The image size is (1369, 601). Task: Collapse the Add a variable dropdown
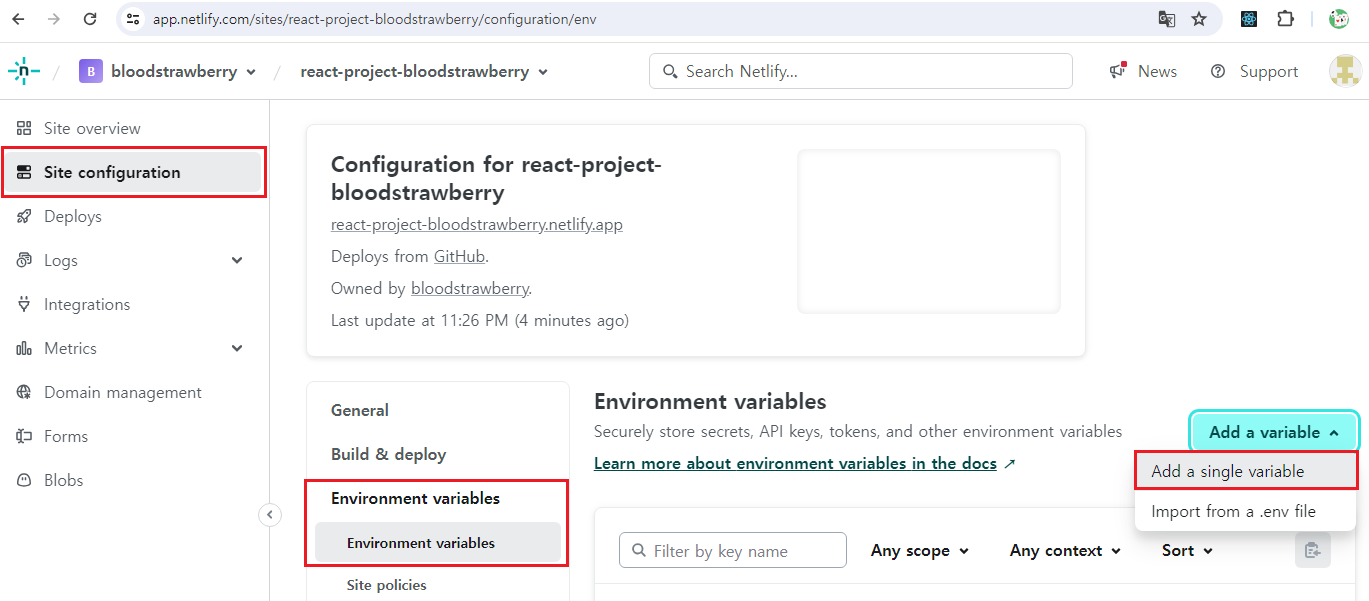pos(1274,432)
